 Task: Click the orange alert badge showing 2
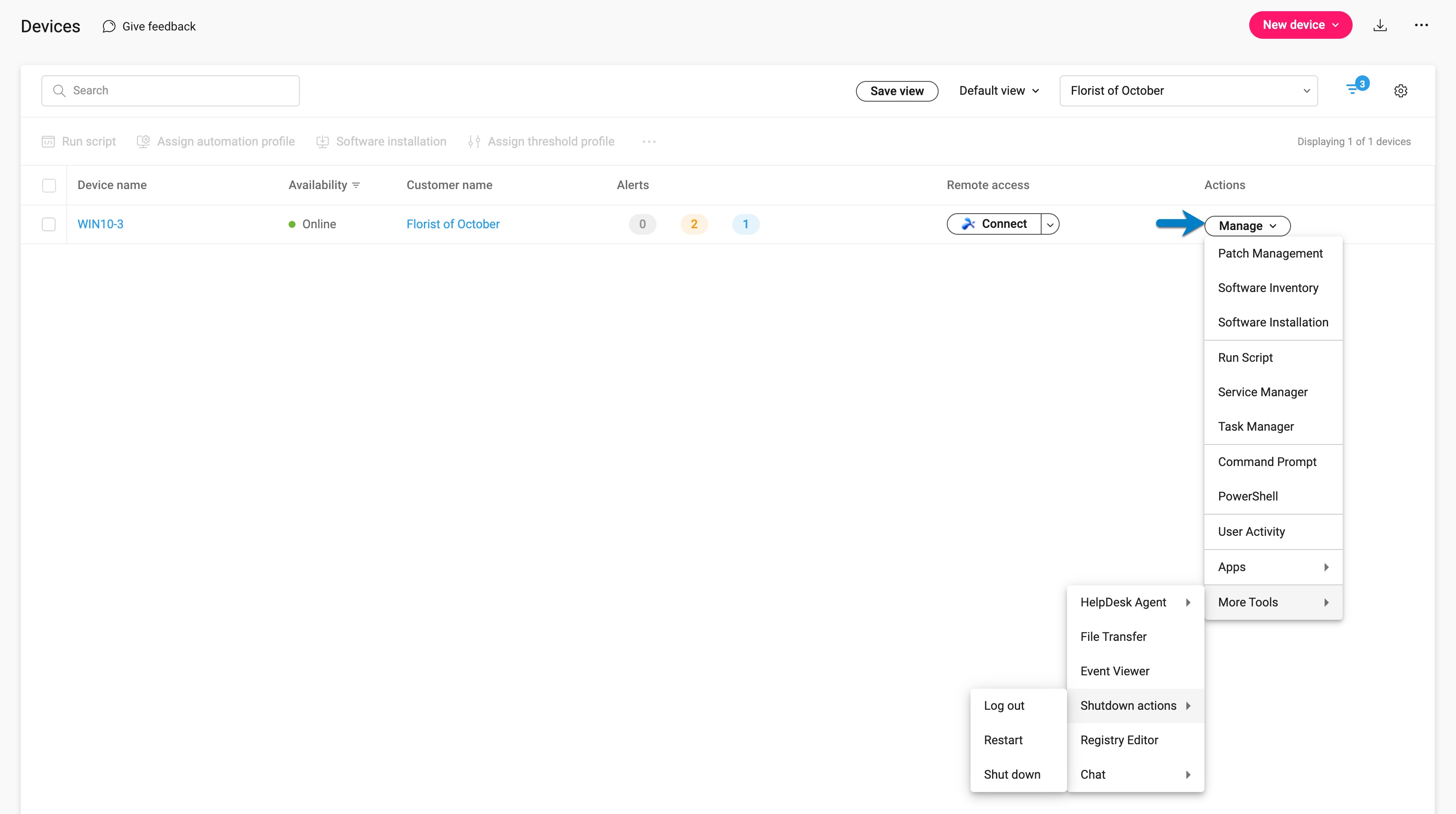pos(694,224)
